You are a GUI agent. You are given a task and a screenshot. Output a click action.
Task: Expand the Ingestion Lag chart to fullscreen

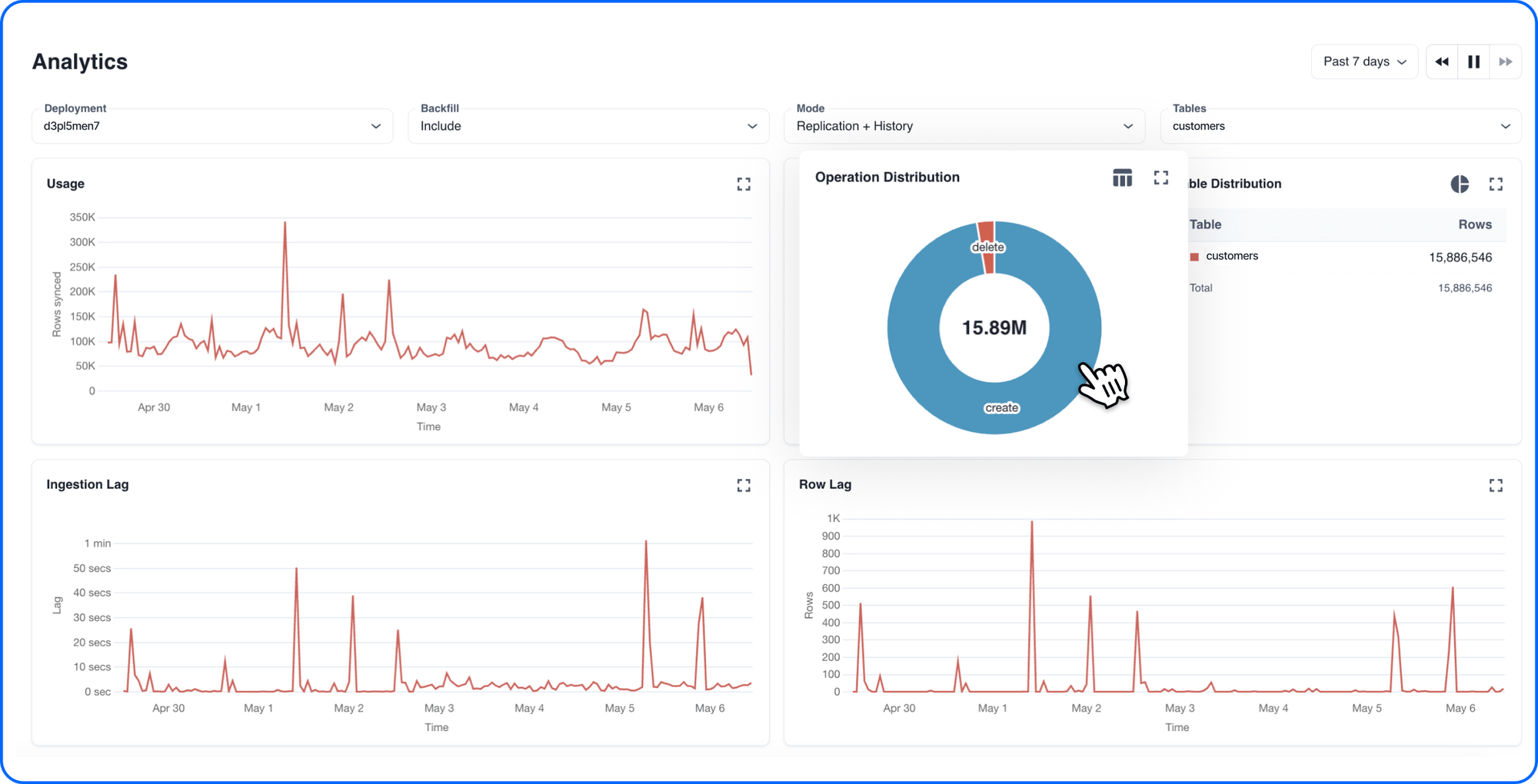tap(743, 485)
